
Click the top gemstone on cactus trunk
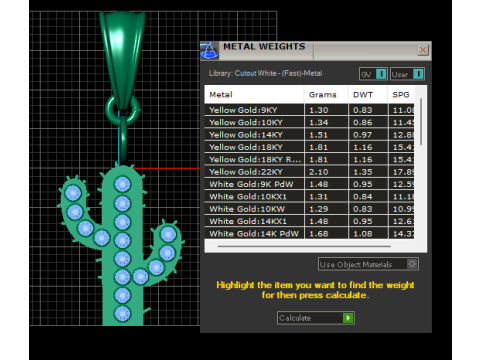pyautogui.click(x=122, y=184)
